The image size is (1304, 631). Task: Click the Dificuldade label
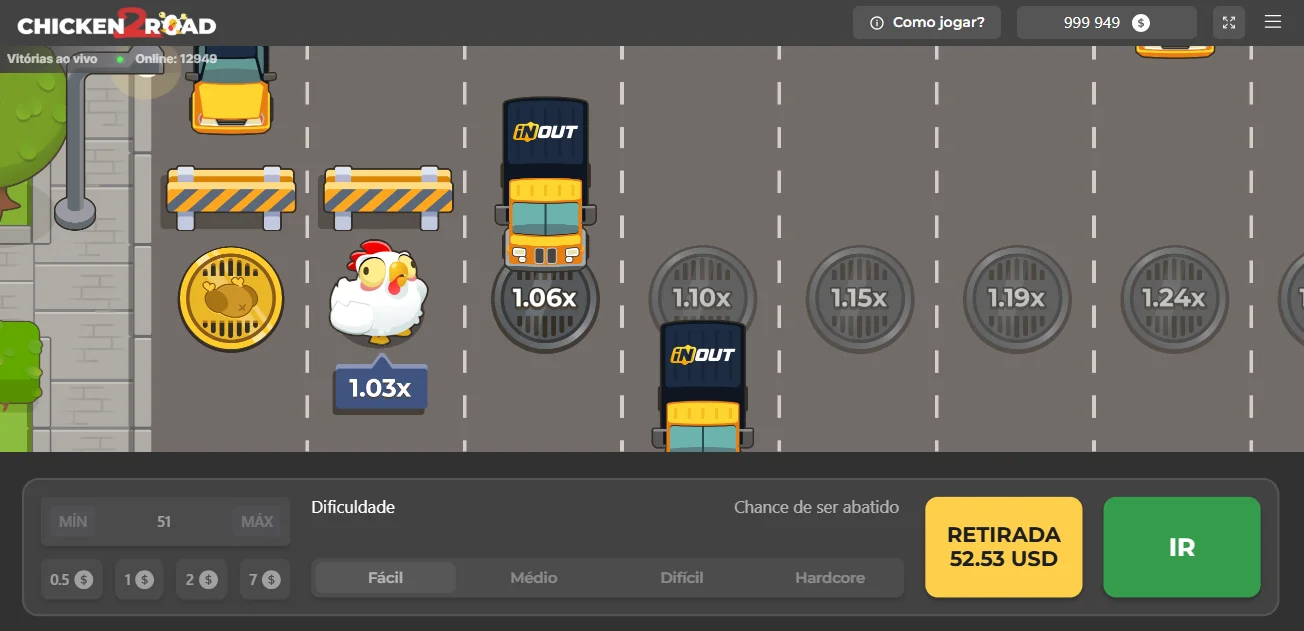pos(353,507)
